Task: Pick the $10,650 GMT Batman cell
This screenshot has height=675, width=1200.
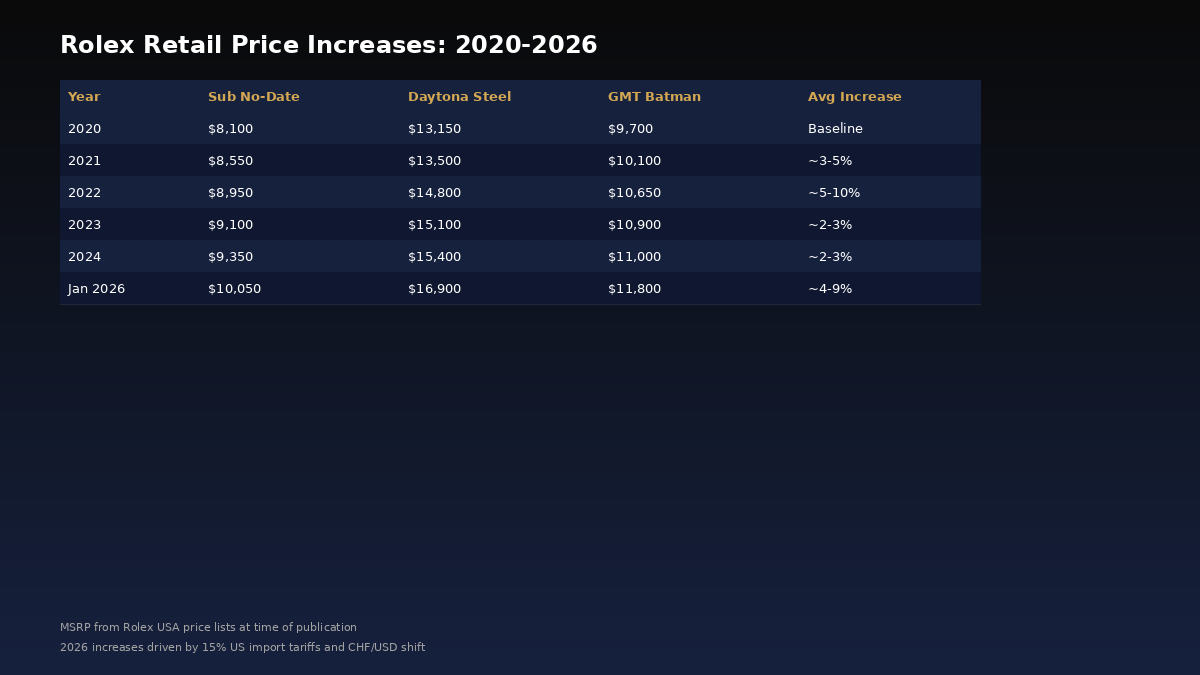Action: click(634, 193)
